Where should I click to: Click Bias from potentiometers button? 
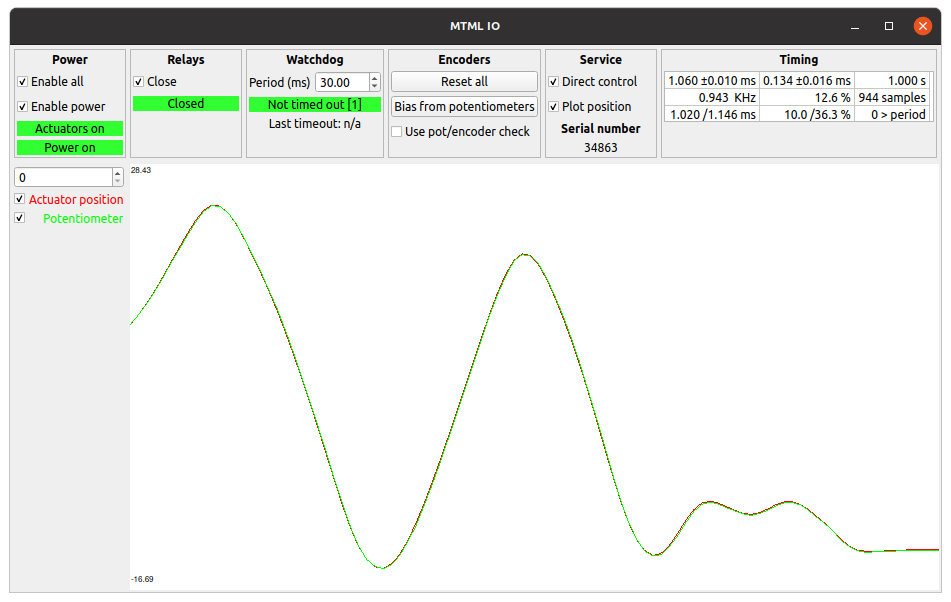coord(464,106)
